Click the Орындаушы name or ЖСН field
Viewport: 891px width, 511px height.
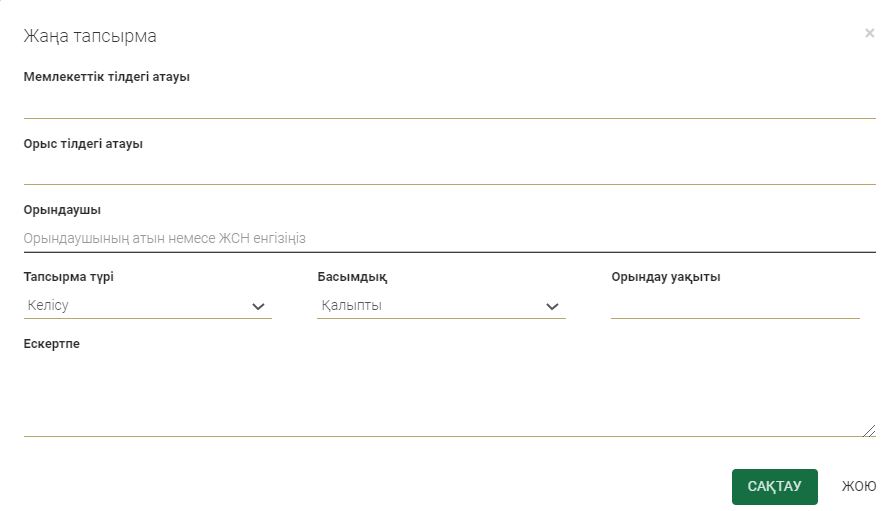click(x=449, y=238)
